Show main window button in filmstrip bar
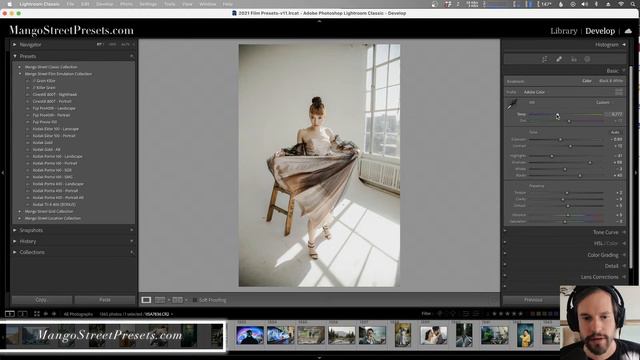 click(x=10, y=314)
